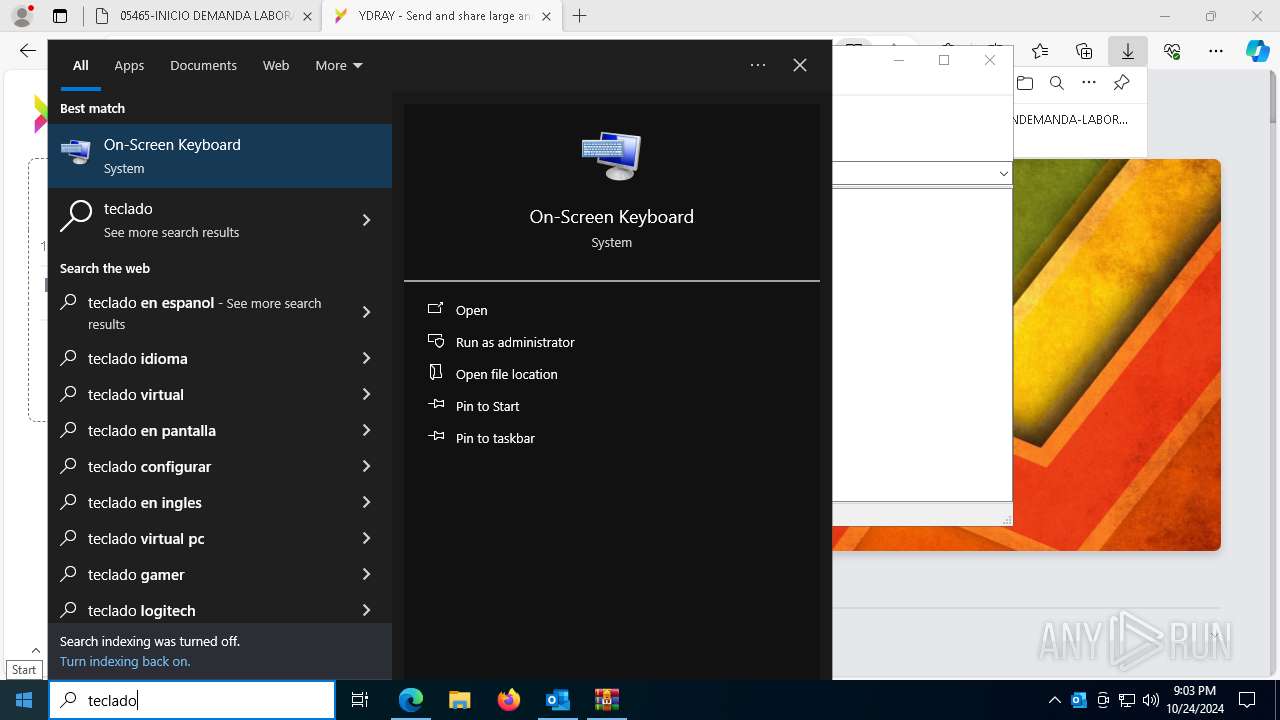Expand the teclado see more results arrow
The image size is (1280, 720).
[x=366, y=220]
